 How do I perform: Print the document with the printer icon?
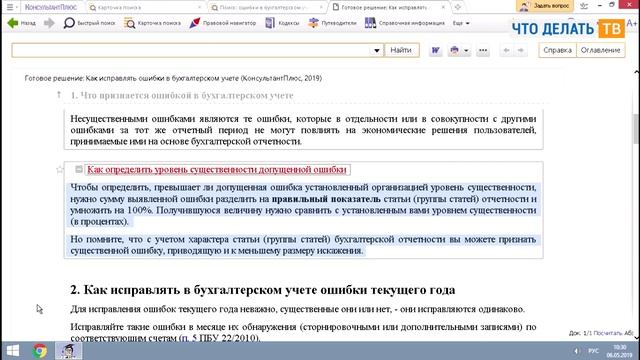(454, 50)
